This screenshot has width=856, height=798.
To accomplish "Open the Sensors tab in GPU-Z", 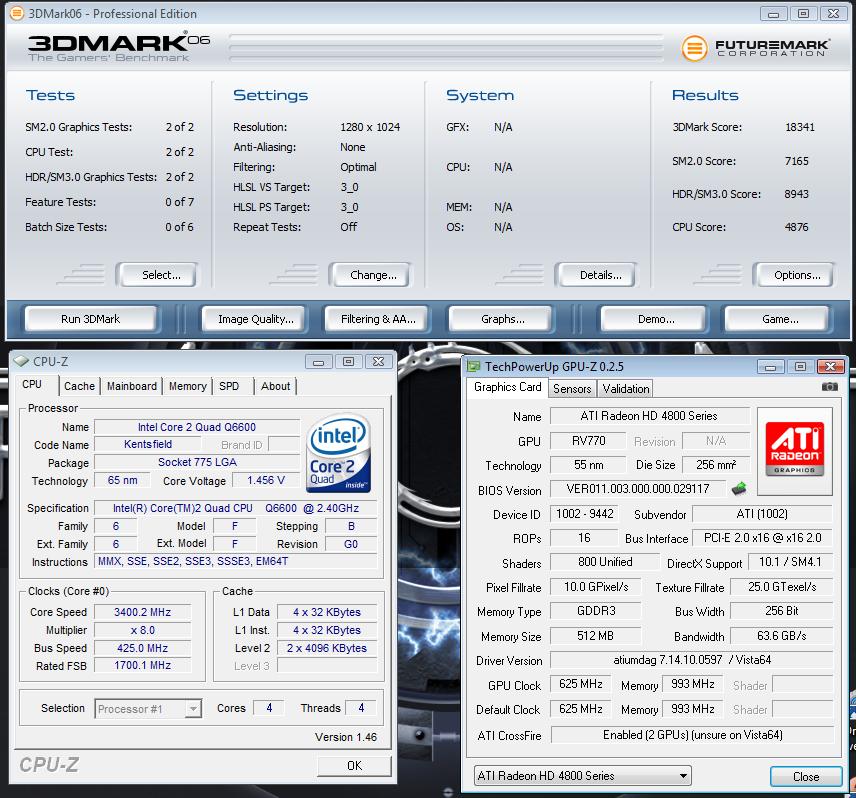I will click(x=572, y=389).
